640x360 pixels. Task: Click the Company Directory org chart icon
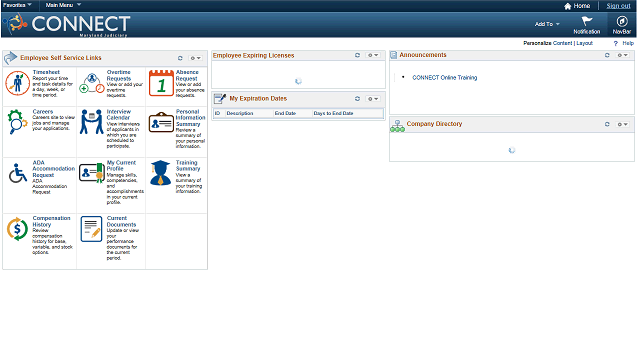[397, 126]
